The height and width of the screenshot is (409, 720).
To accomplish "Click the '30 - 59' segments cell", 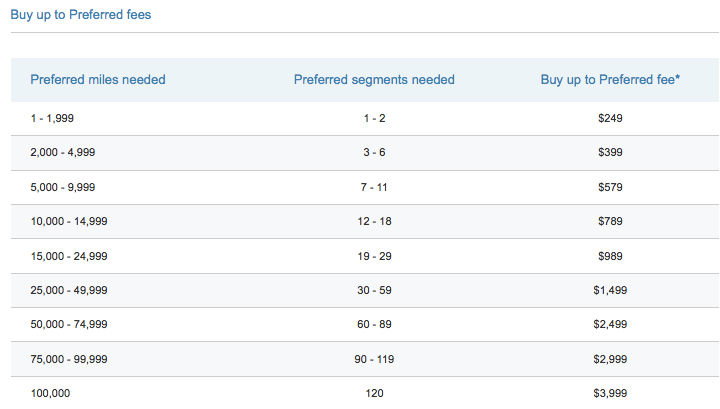I will click(374, 290).
